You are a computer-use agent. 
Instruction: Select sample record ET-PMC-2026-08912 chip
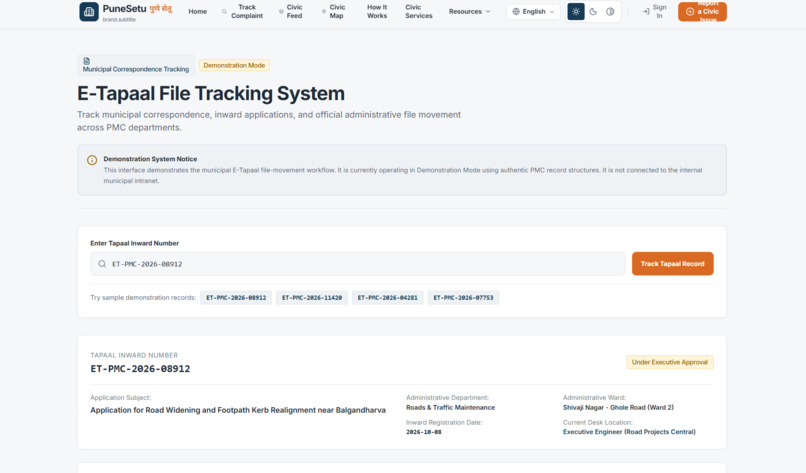coord(236,298)
